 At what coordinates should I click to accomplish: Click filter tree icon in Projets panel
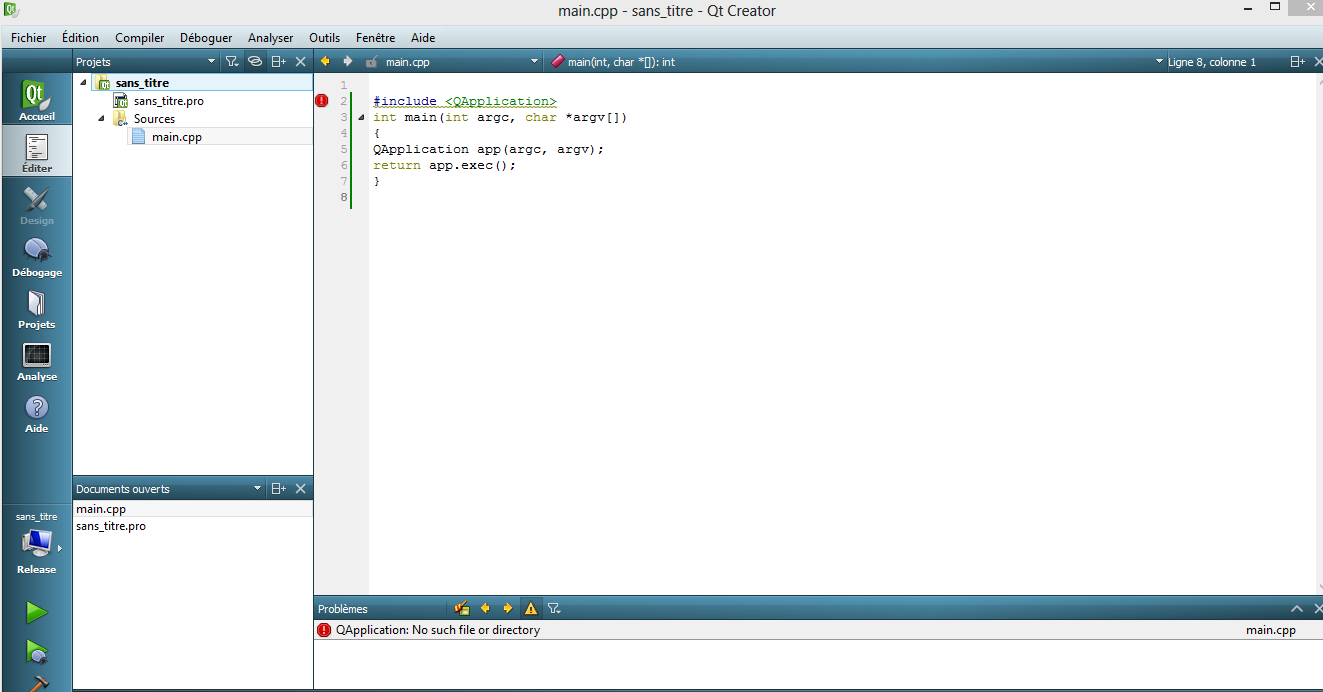pyautogui.click(x=232, y=62)
